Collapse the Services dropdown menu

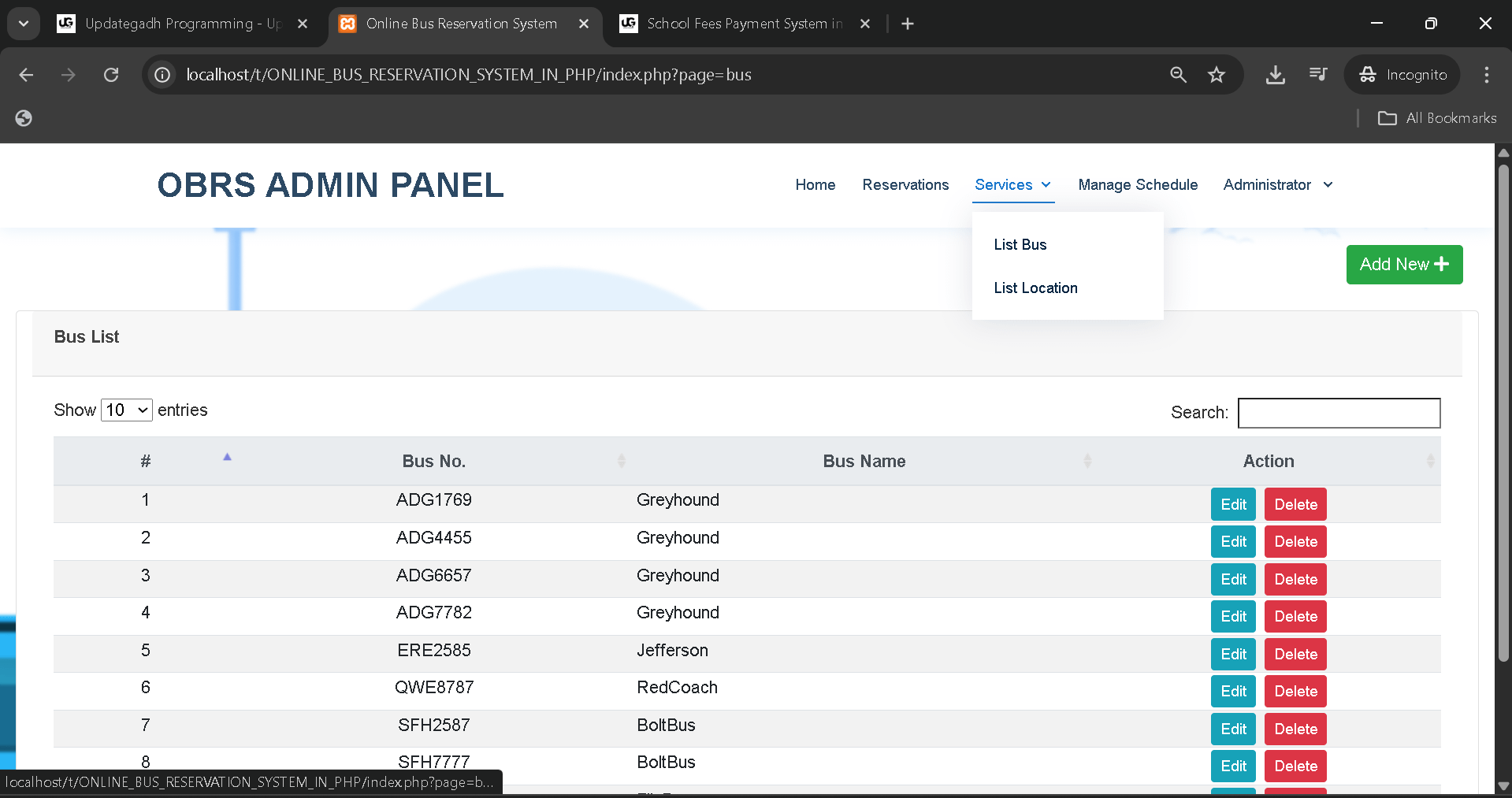tap(1012, 185)
